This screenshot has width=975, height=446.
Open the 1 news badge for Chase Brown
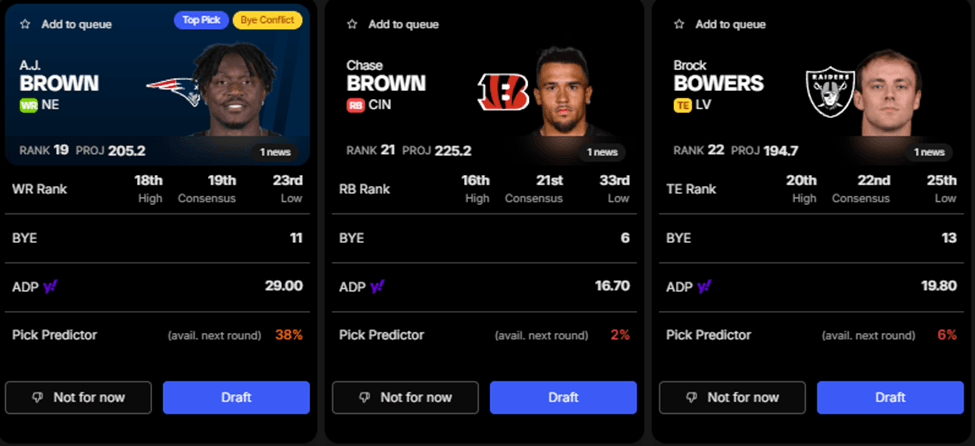(x=602, y=152)
